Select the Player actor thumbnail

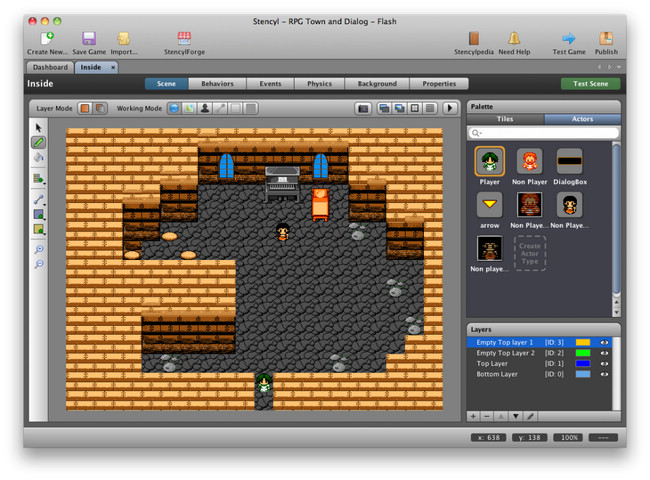tap(489, 161)
